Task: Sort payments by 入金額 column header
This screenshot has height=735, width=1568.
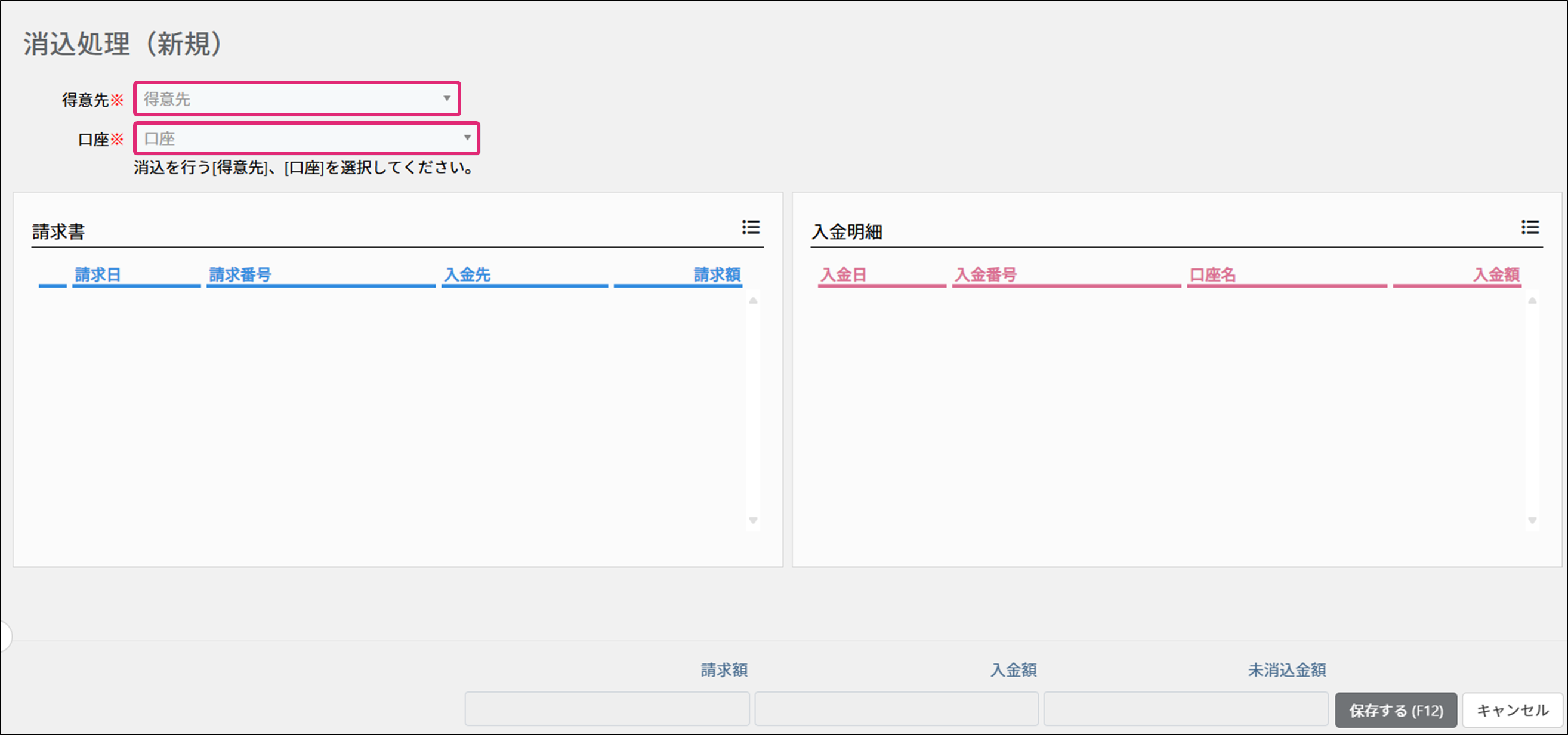Action: (1496, 275)
